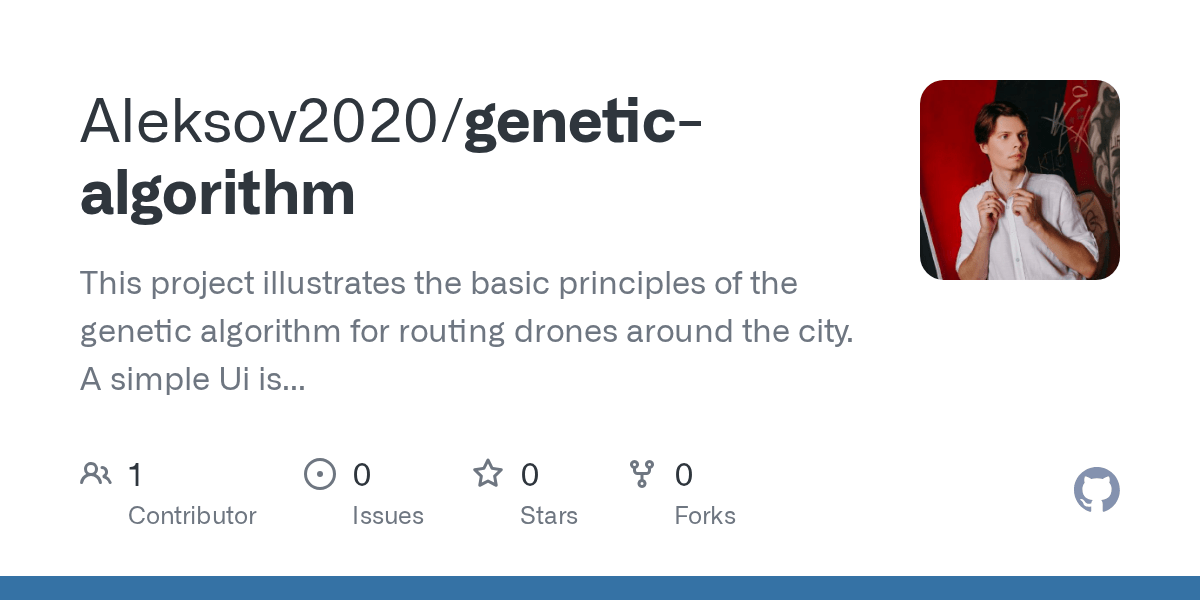The image size is (1200, 600).
Task: Click the zero count above Issues
Action: pyautogui.click(x=361, y=475)
